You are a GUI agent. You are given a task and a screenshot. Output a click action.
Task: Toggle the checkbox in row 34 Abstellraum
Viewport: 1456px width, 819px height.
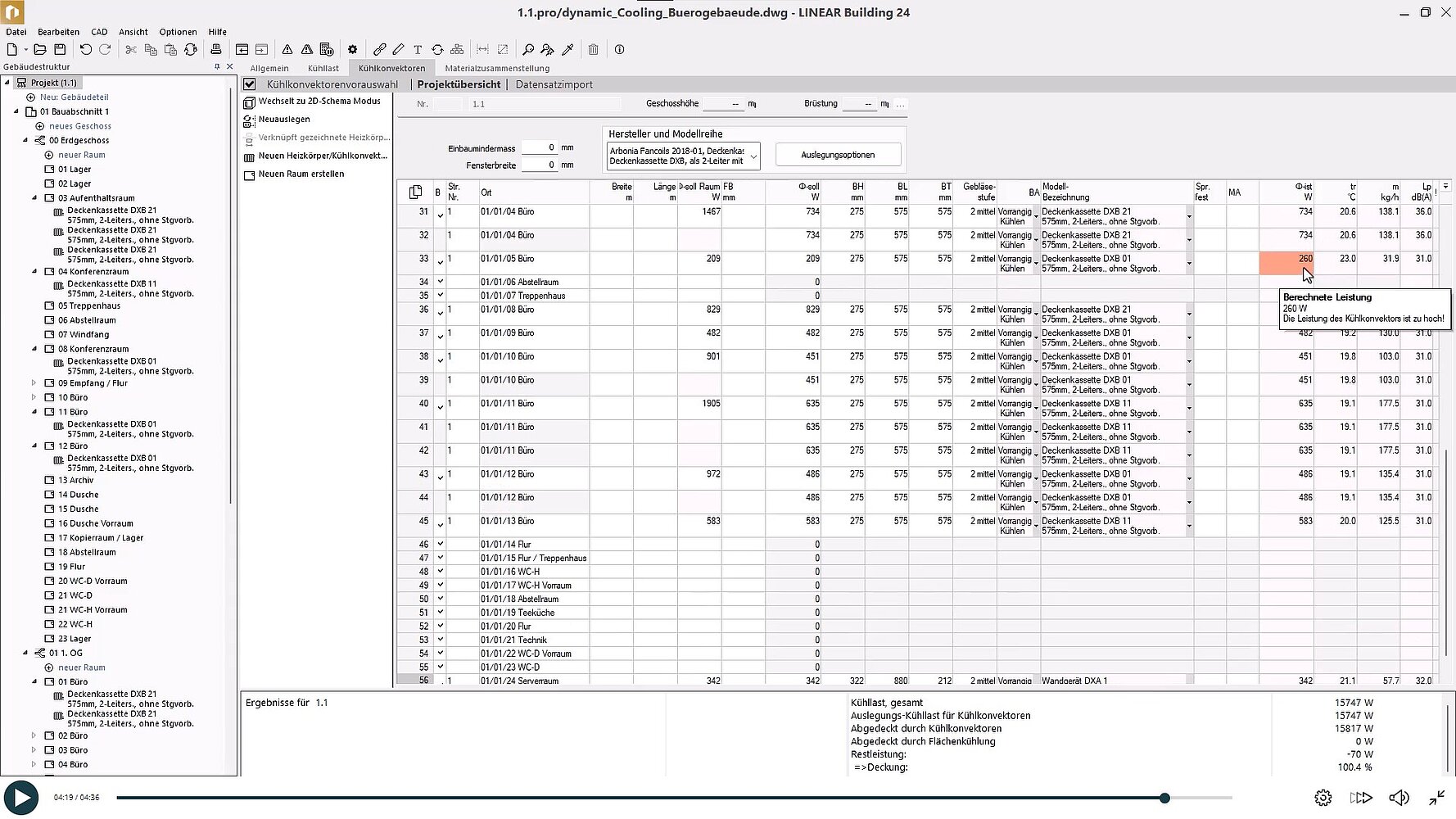click(x=440, y=282)
